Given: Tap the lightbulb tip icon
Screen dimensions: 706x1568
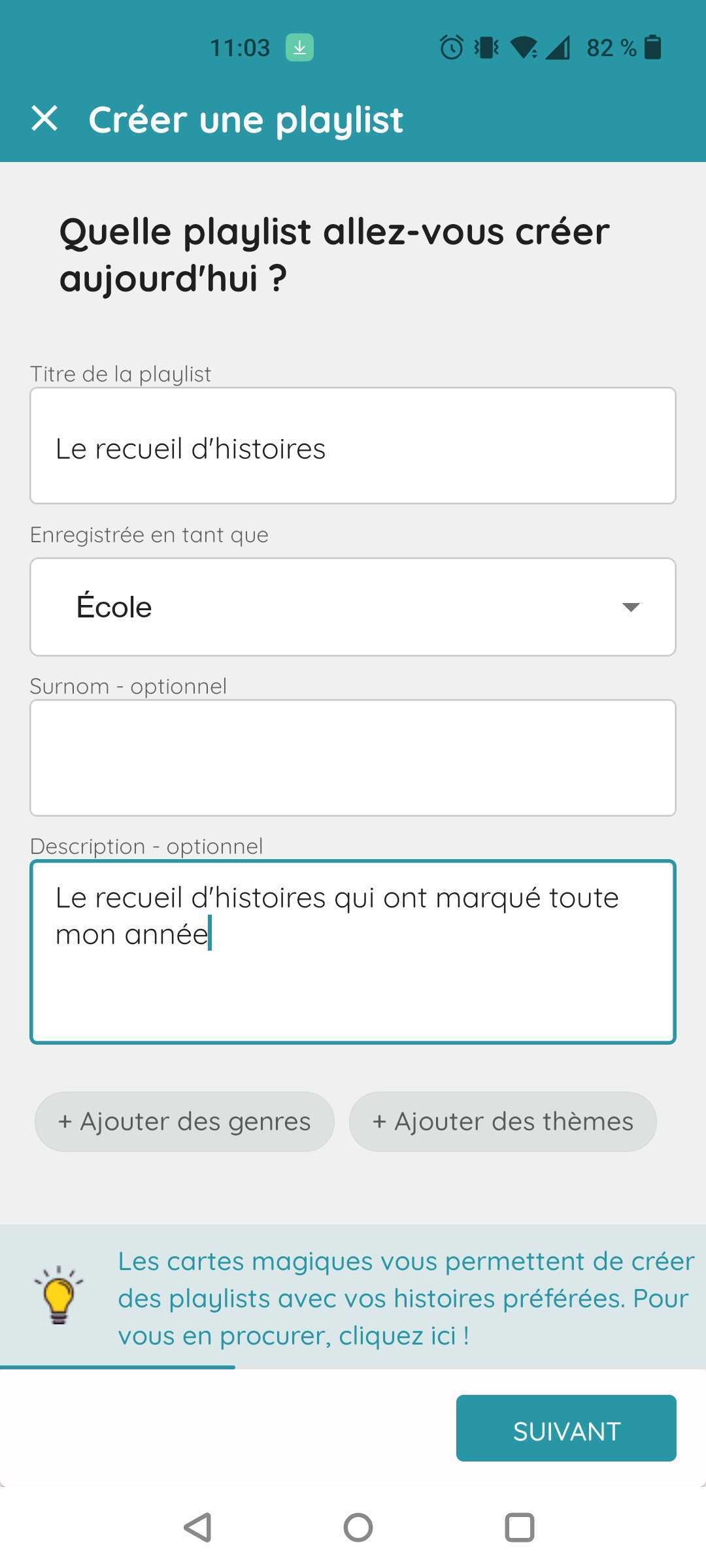Looking at the screenshot, I should [59, 1295].
